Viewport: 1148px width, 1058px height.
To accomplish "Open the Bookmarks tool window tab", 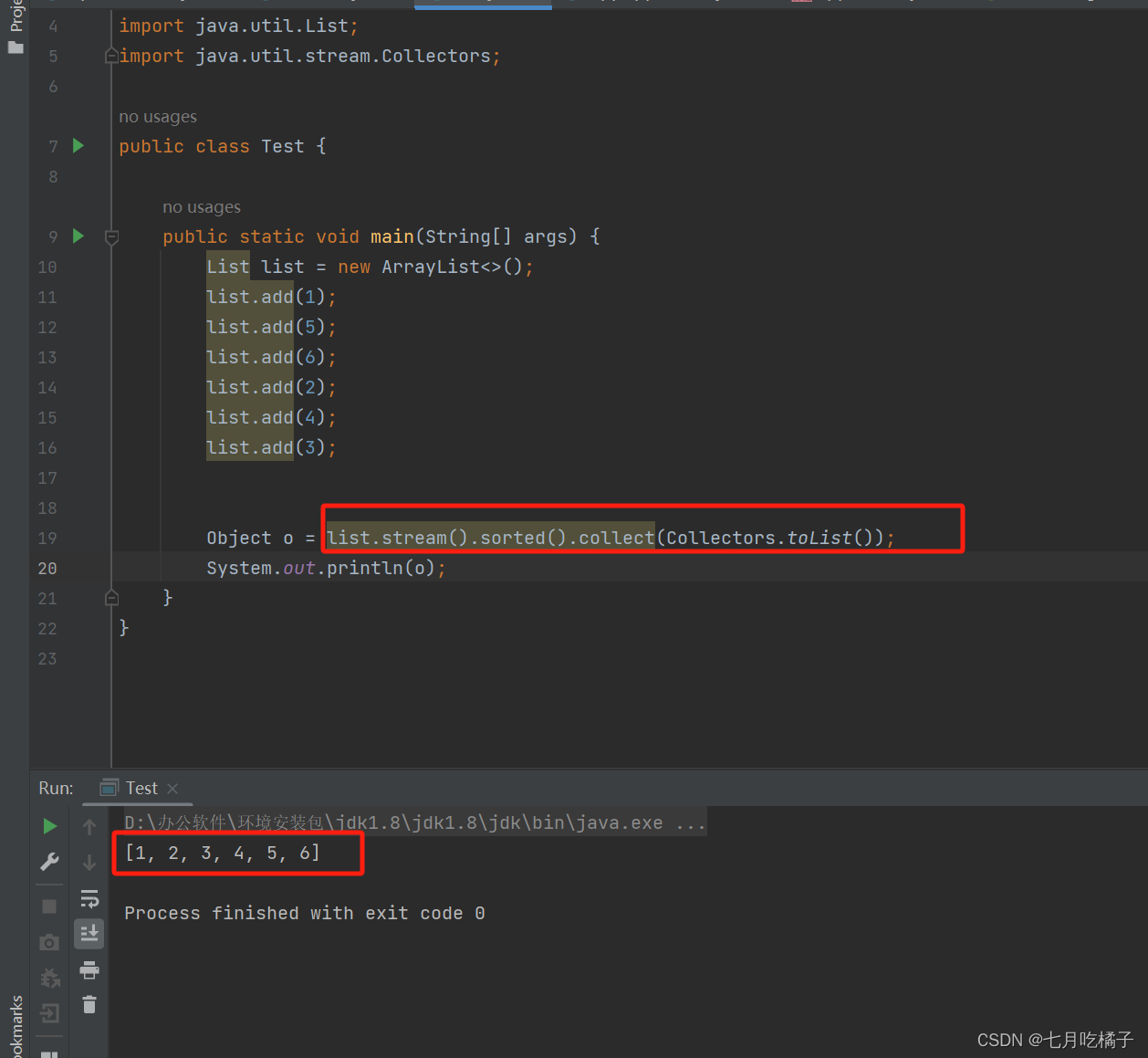I will [16, 1027].
